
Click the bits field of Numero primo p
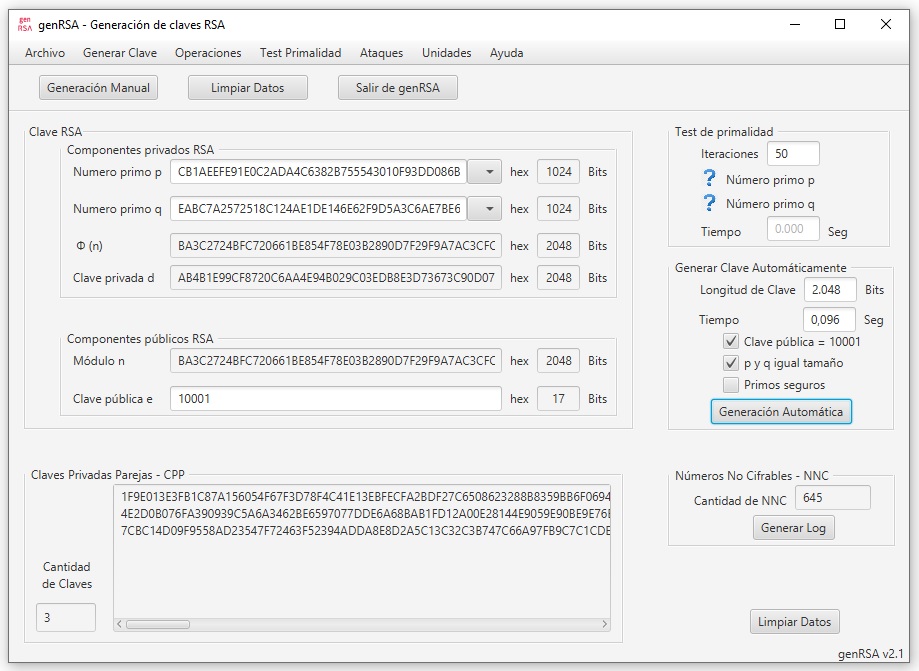559,172
